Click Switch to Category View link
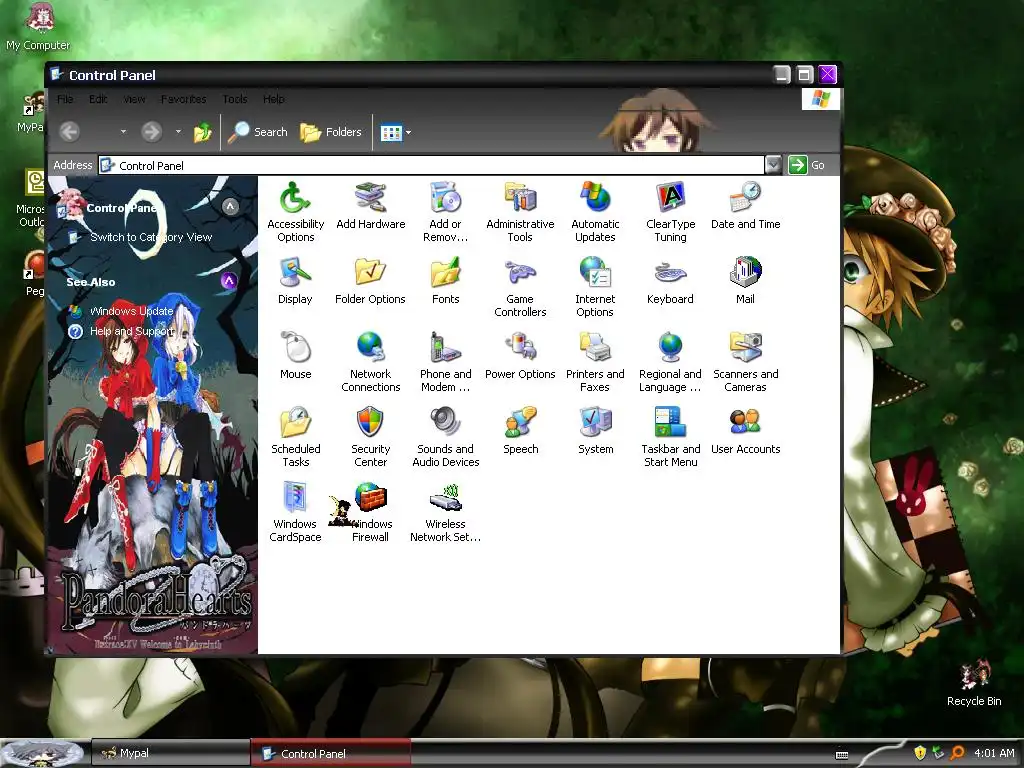Viewport: 1024px width, 768px height. click(x=151, y=237)
